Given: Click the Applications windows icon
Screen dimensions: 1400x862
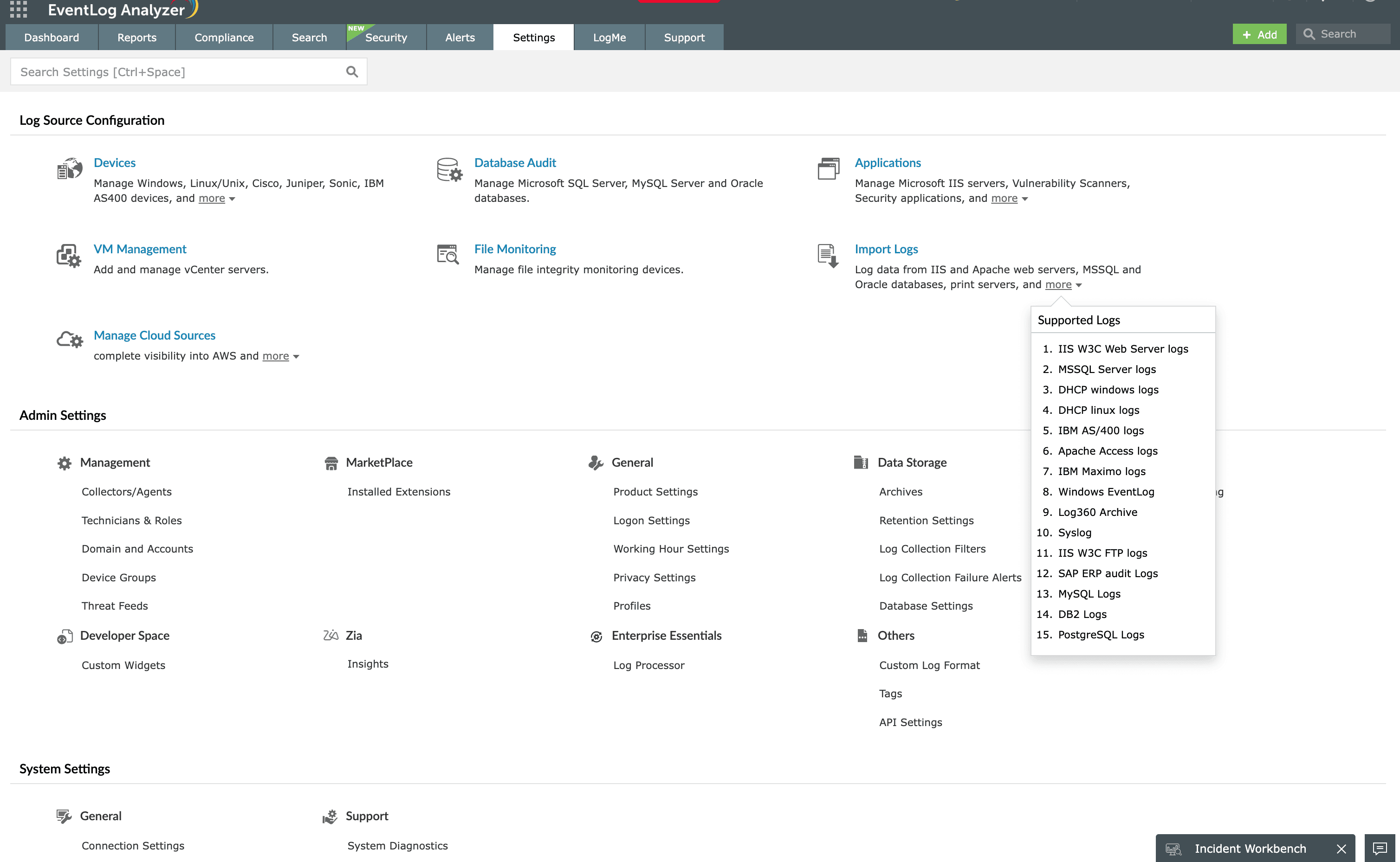Looking at the screenshot, I should pyautogui.click(x=829, y=169).
